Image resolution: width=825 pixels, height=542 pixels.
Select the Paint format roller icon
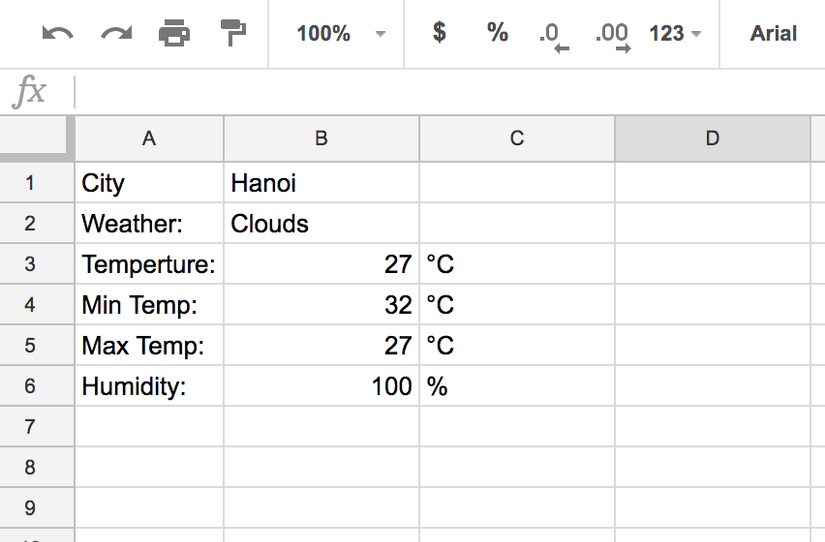233,34
